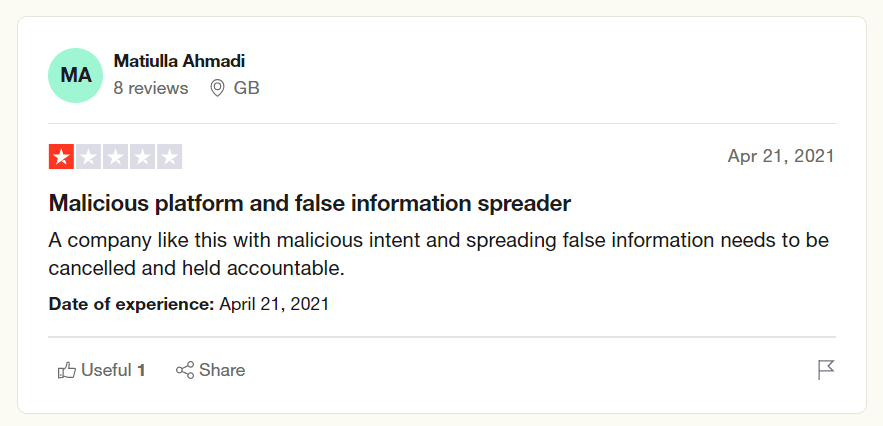This screenshot has width=883, height=426.
Task: Click the second grey star
Action: point(88,157)
